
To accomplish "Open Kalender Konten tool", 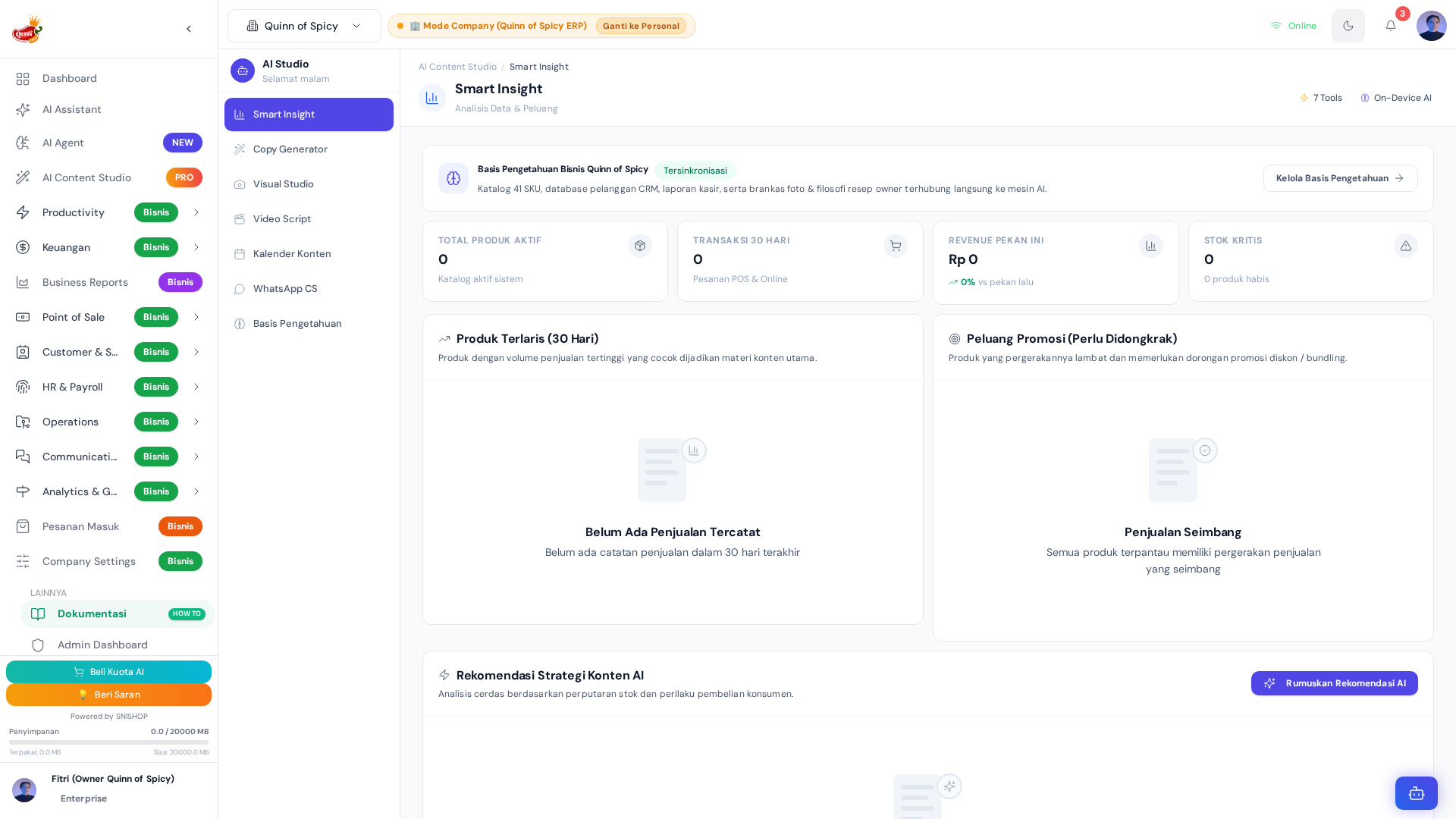I will coord(309,254).
